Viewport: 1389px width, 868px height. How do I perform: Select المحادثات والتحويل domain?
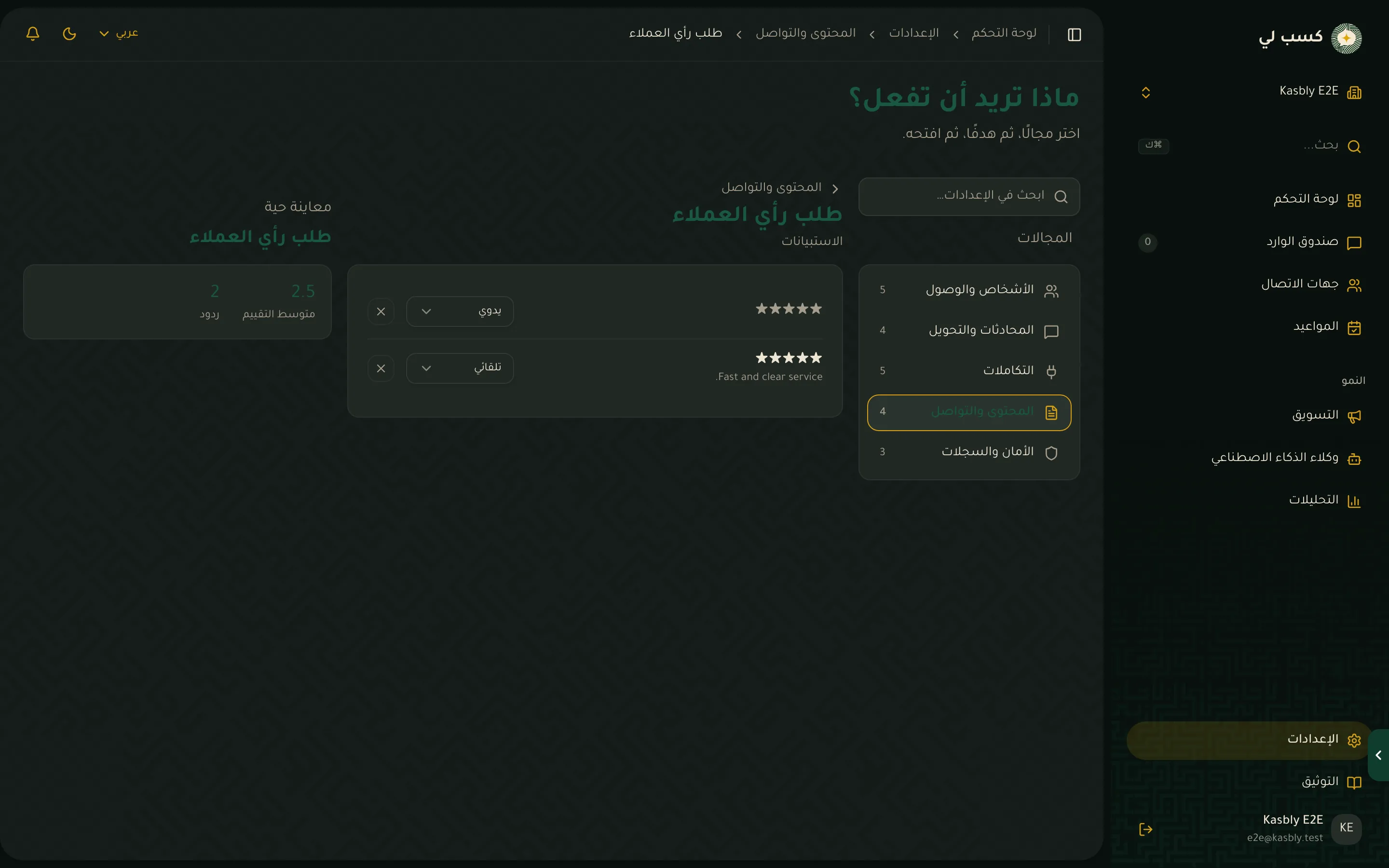[969, 331]
